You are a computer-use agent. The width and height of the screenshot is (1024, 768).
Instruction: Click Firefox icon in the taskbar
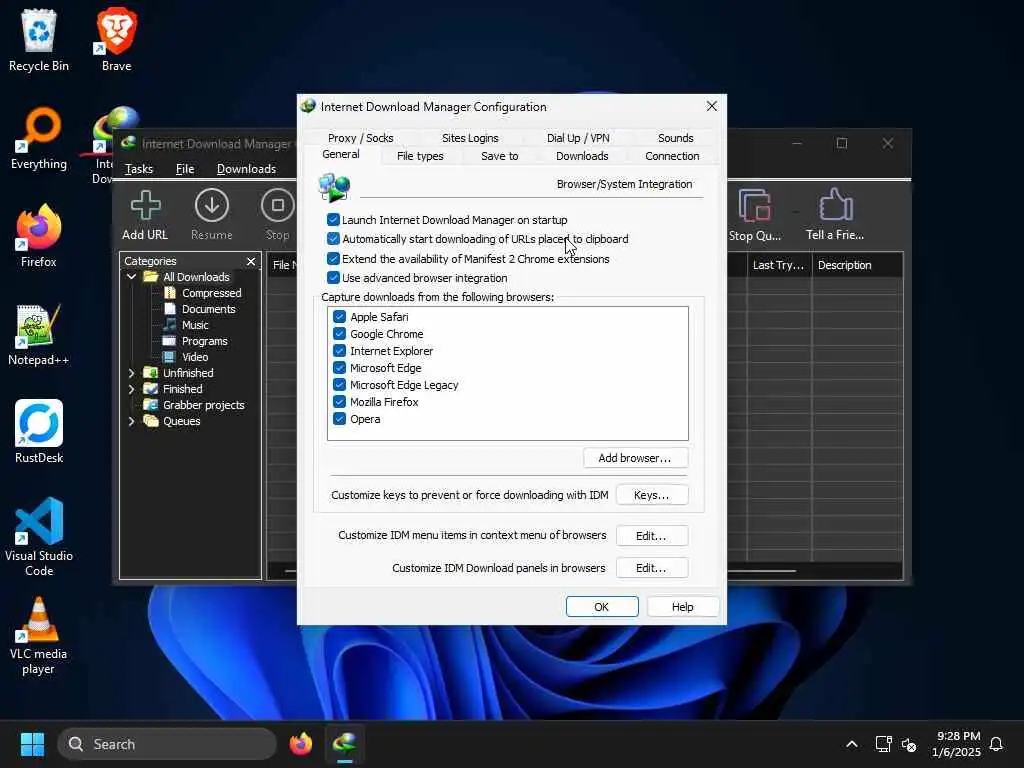[x=300, y=744]
